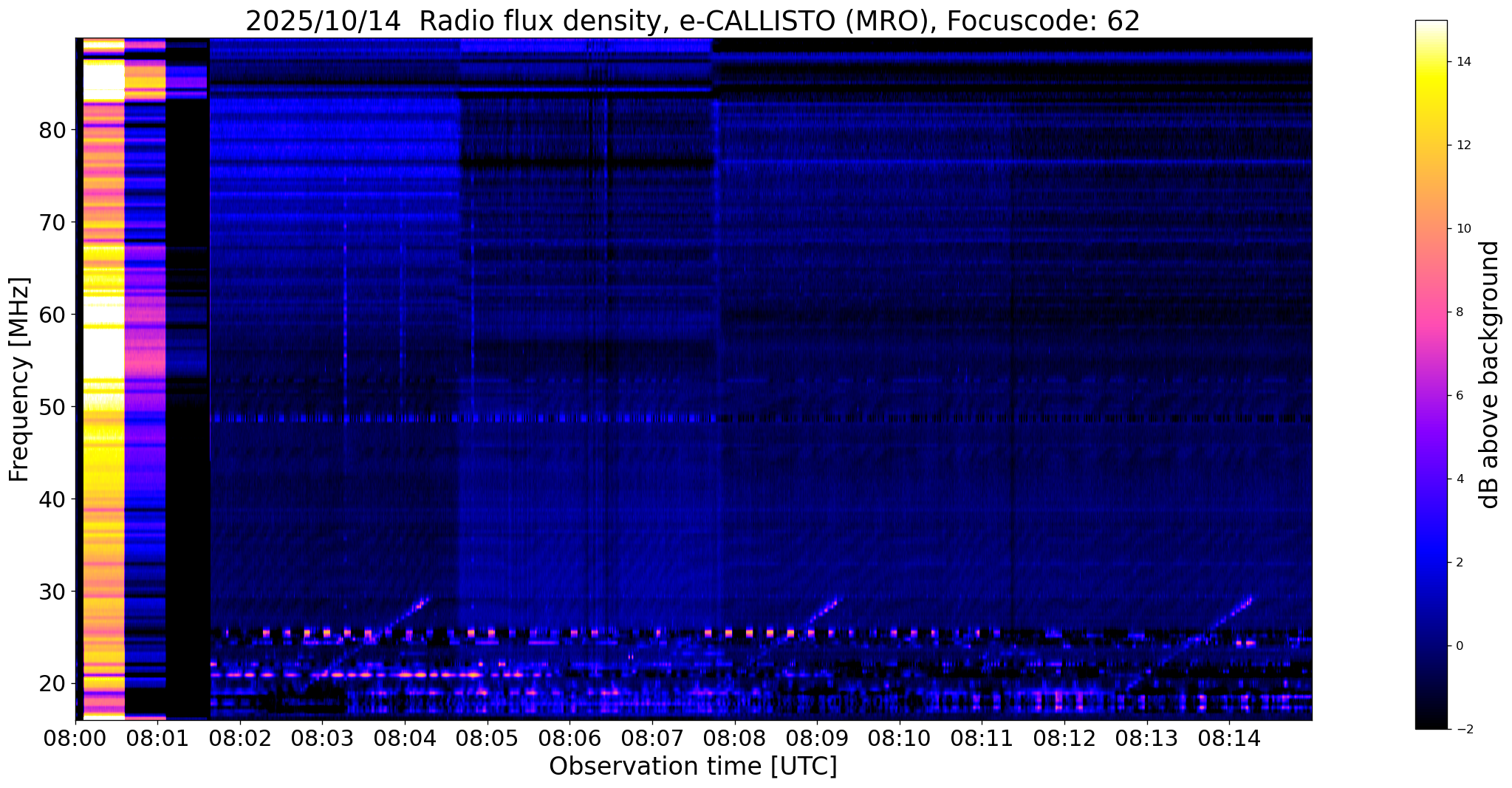Select the 08:11 time tick label
The image size is (1512, 788).
pos(982,739)
